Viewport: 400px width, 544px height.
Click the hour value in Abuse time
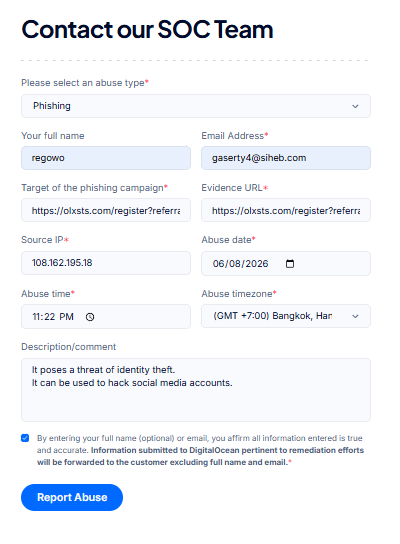36,317
